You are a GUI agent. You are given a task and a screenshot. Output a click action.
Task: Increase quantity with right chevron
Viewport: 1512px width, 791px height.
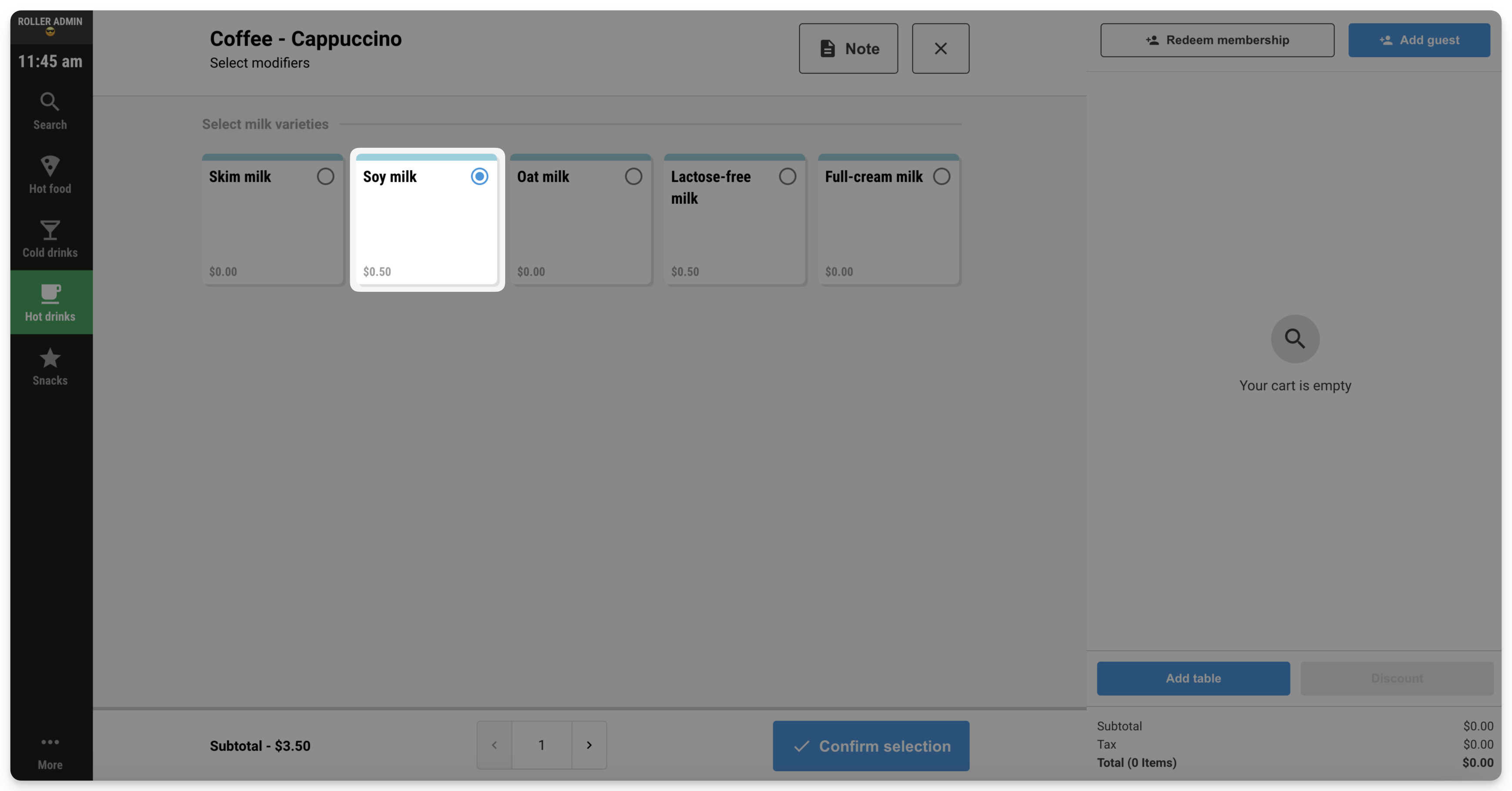pos(589,744)
